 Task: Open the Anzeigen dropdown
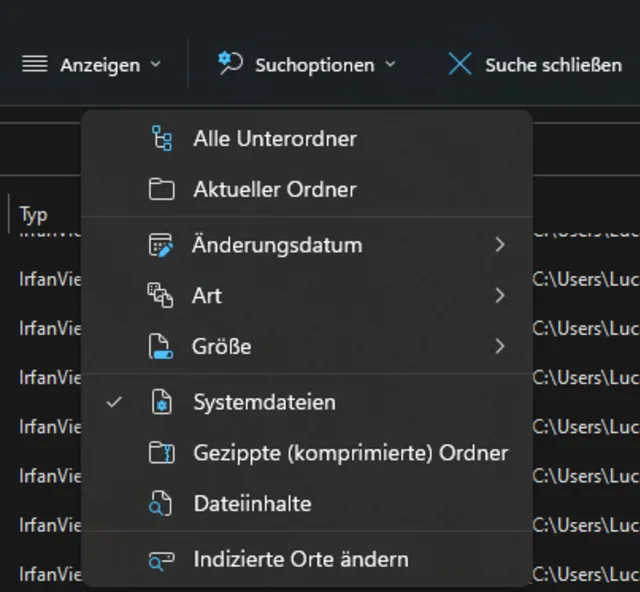click(x=91, y=65)
